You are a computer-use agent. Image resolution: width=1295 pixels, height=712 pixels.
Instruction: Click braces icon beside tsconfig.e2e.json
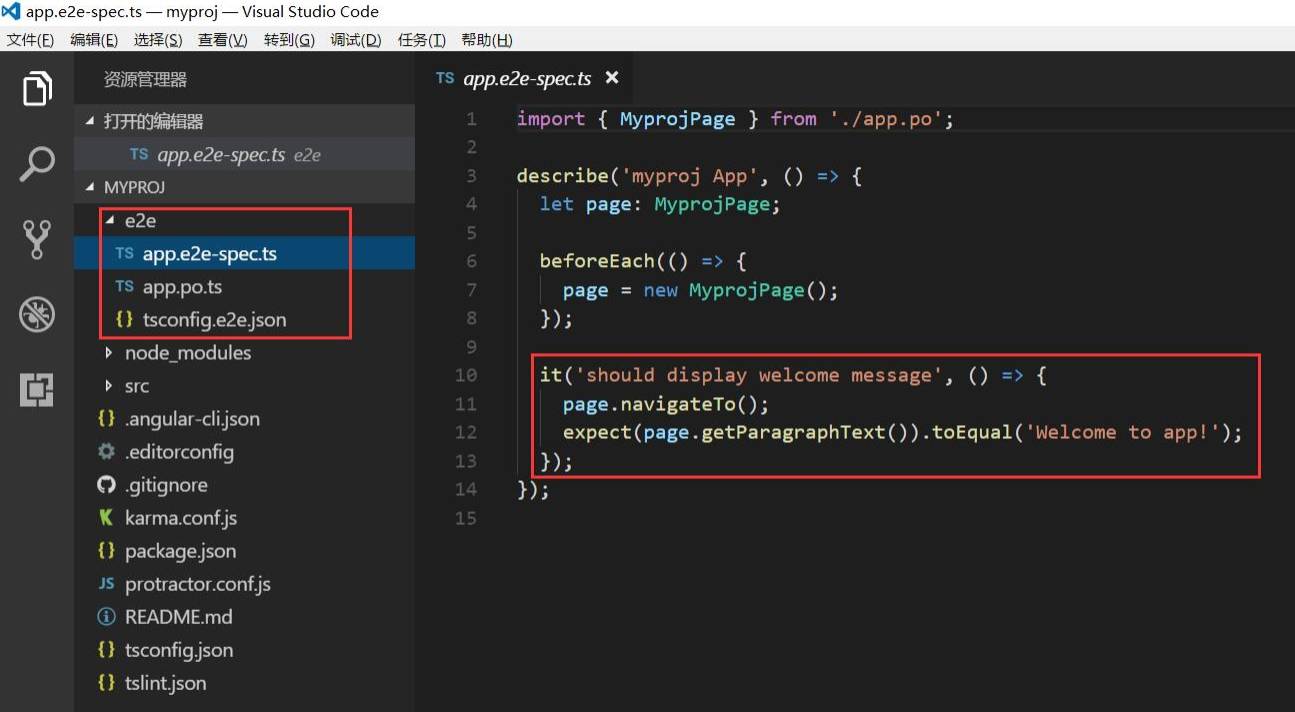124,320
